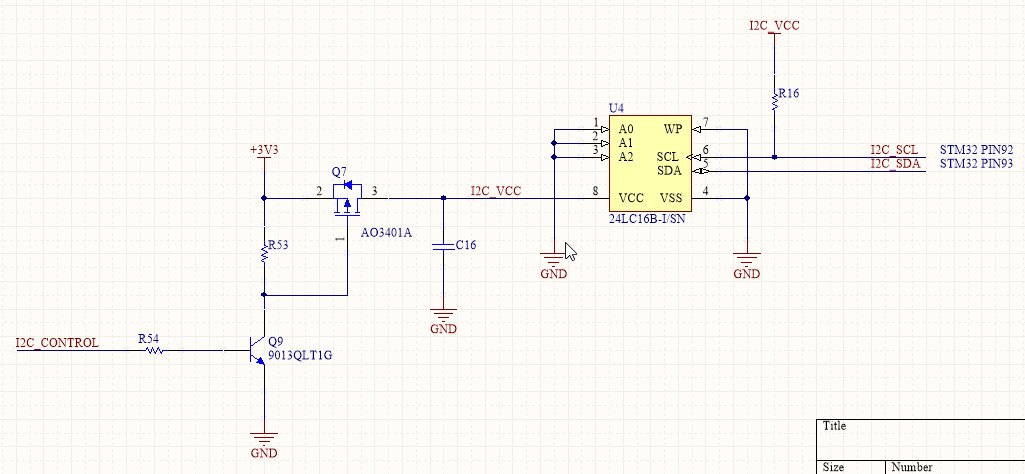Select the 9013QLT1G part value text
The image size is (1025, 474).
[300, 355]
